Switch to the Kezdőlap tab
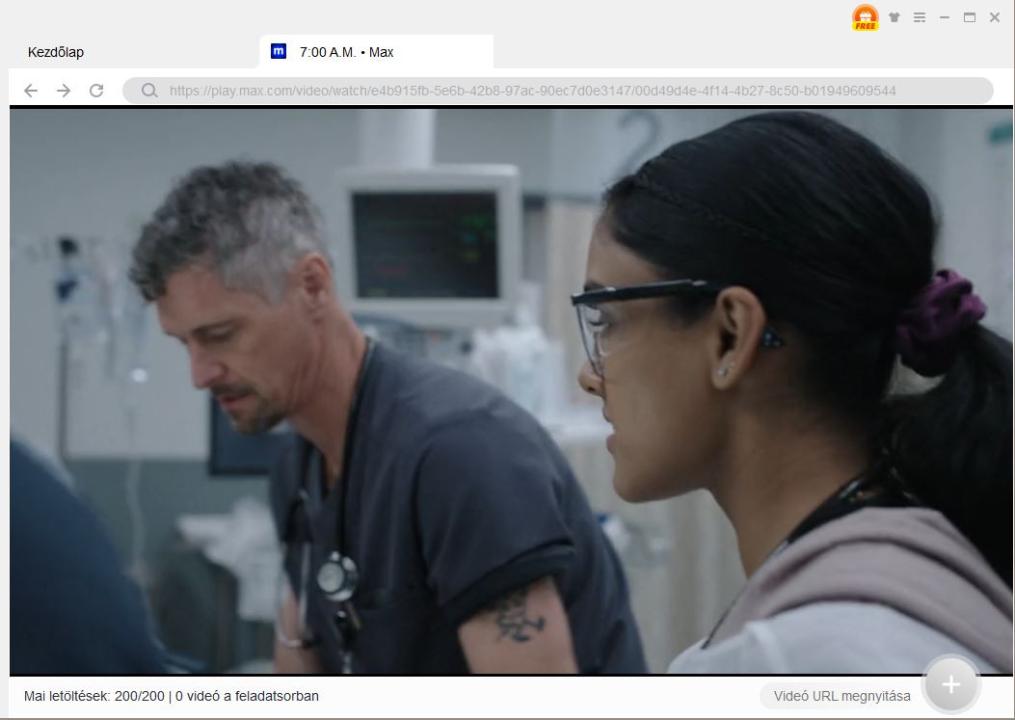This screenshot has width=1015, height=720. click(56, 52)
